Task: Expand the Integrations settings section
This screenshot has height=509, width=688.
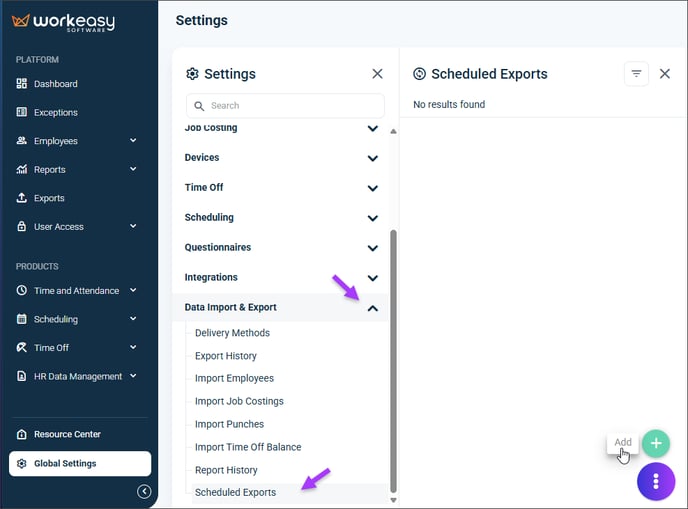Action: click(x=373, y=278)
